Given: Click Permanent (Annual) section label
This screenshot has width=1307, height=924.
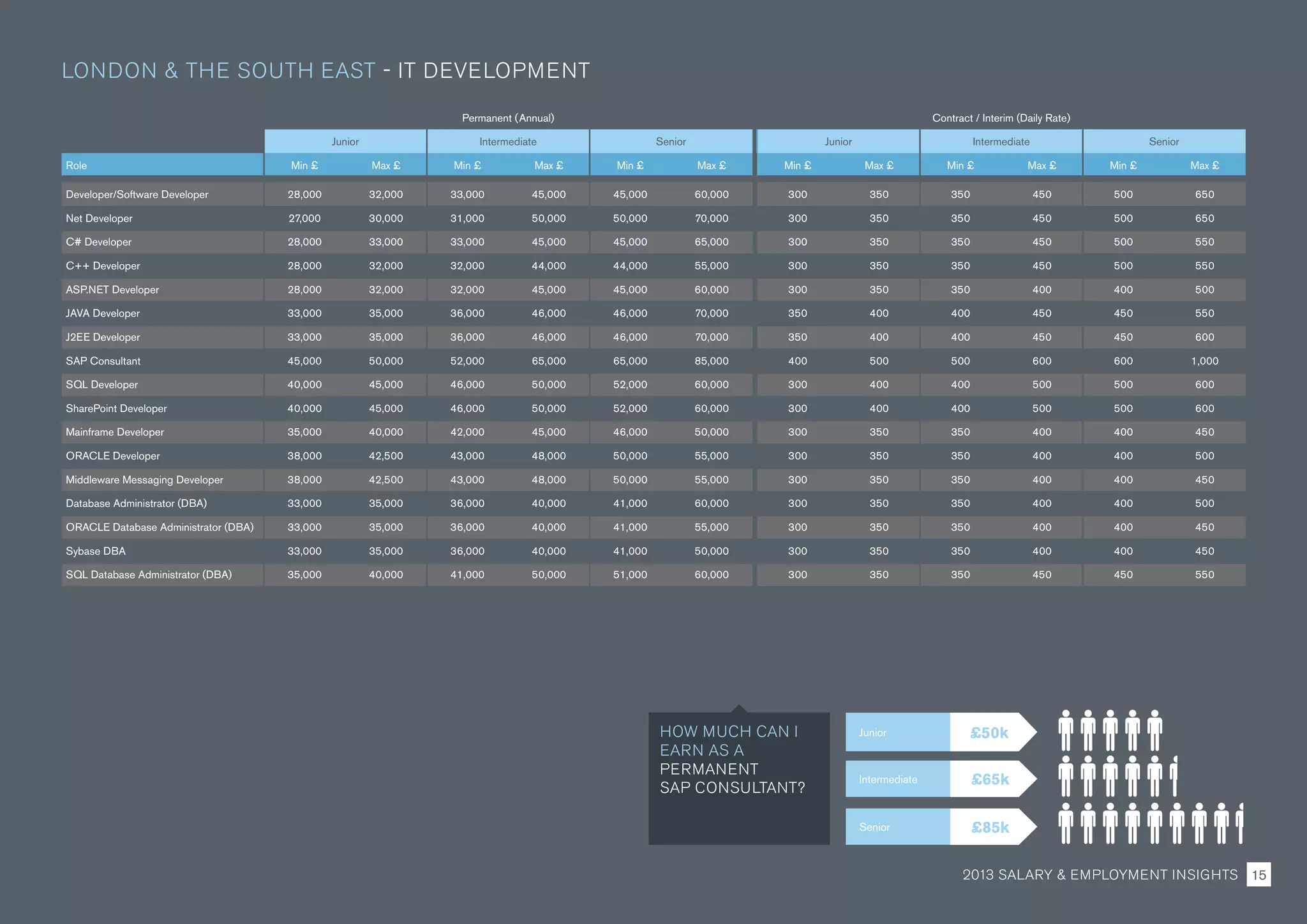Looking at the screenshot, I should click(x=508, y=118).
